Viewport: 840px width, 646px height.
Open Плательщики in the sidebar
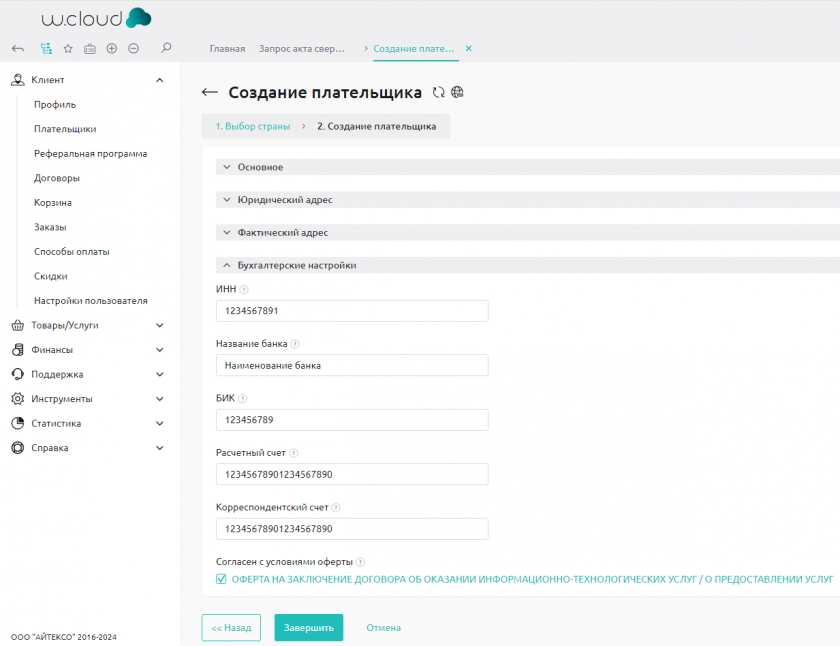pyautogui.click(x=65, y=129)
